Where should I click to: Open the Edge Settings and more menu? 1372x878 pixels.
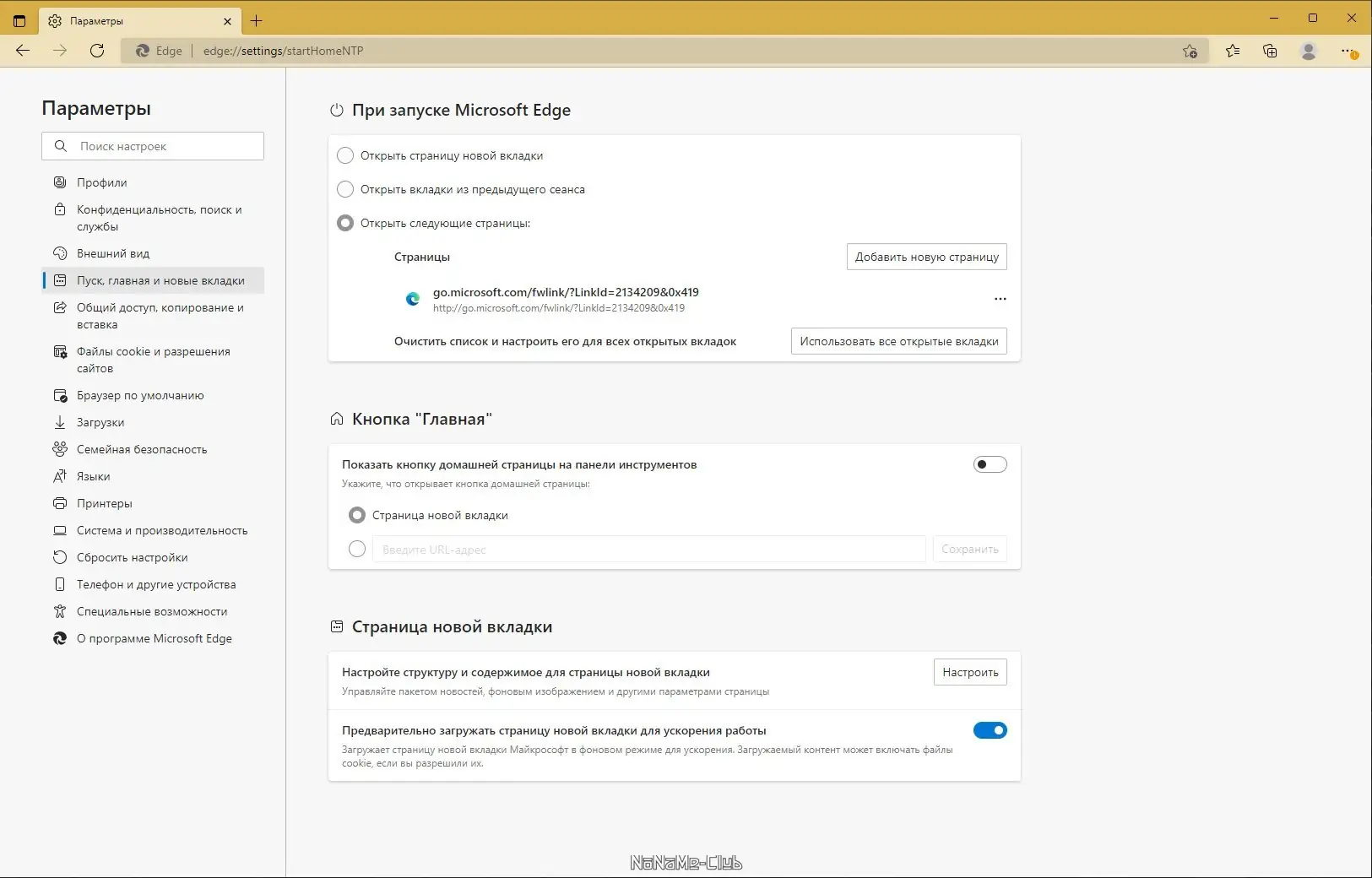pos(1348,51)
